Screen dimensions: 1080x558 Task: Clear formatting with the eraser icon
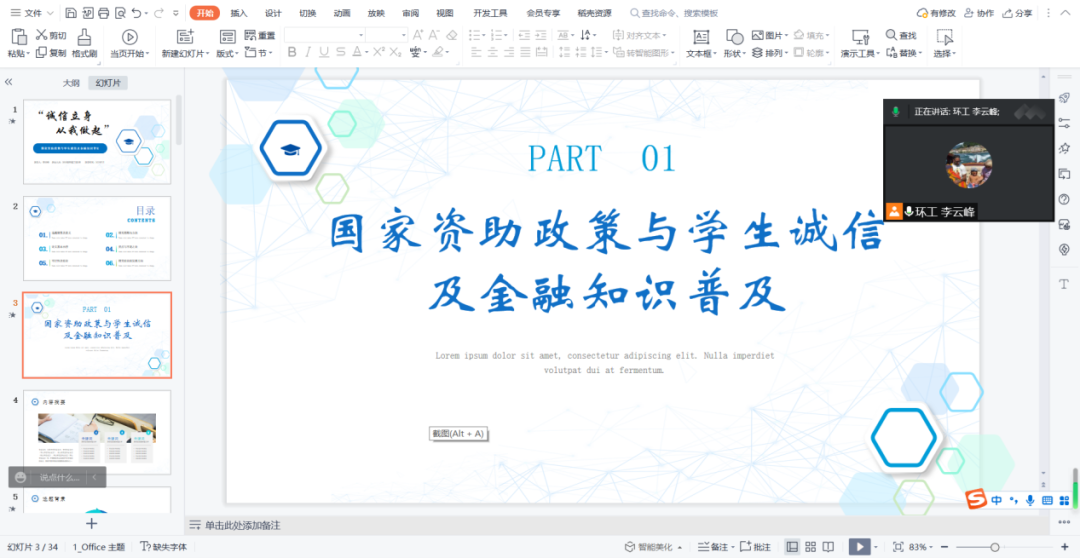pyautogui.click(x=452, y=34)
